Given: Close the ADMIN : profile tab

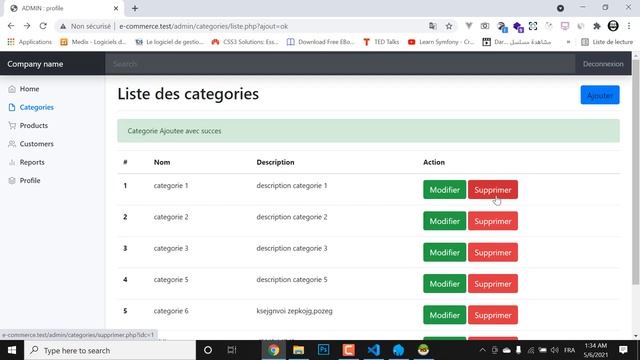Looking at the screenshot, I should click(x=116, y=8).
